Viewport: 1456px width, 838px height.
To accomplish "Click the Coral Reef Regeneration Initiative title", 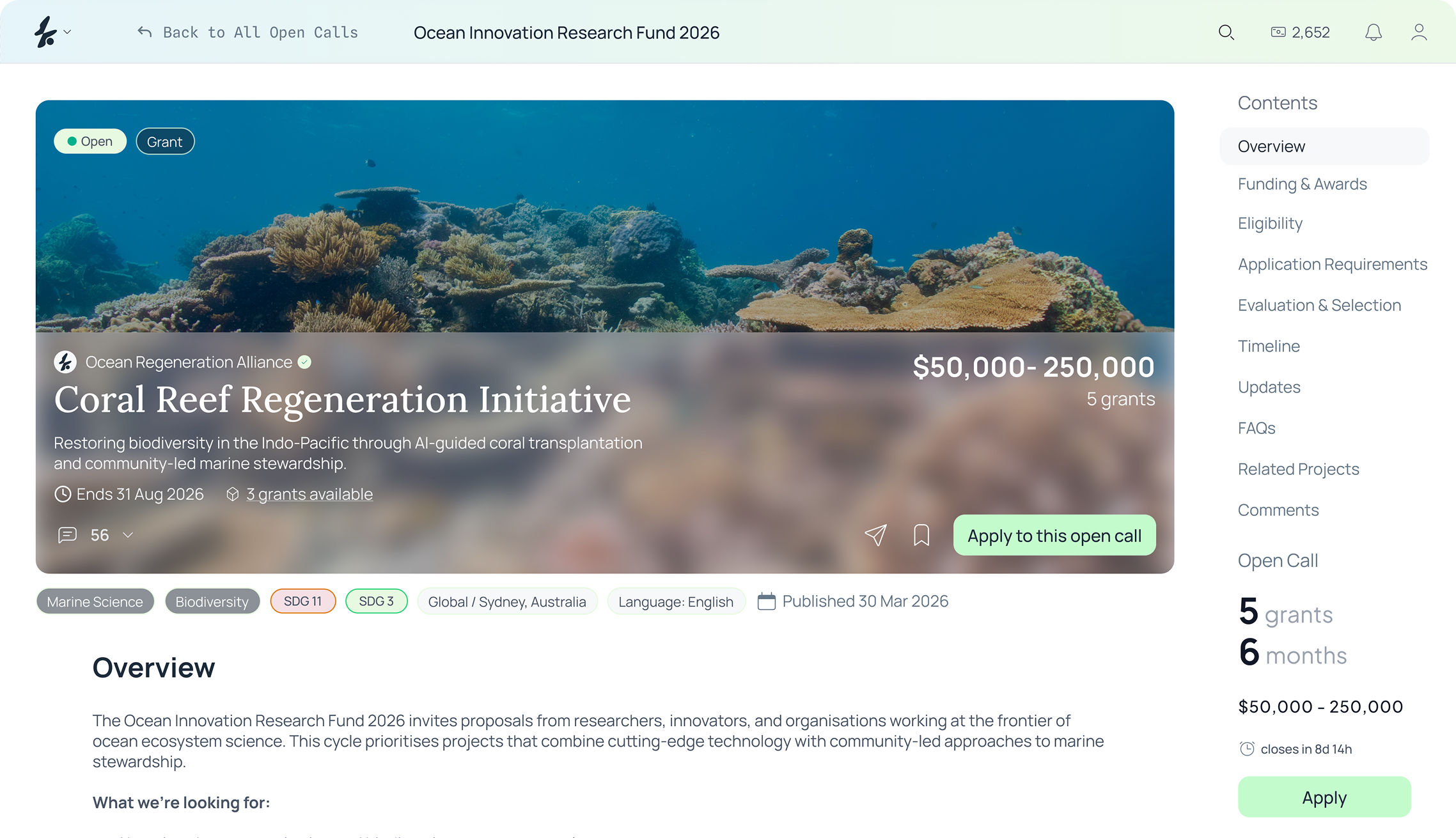I will point(342,400).
